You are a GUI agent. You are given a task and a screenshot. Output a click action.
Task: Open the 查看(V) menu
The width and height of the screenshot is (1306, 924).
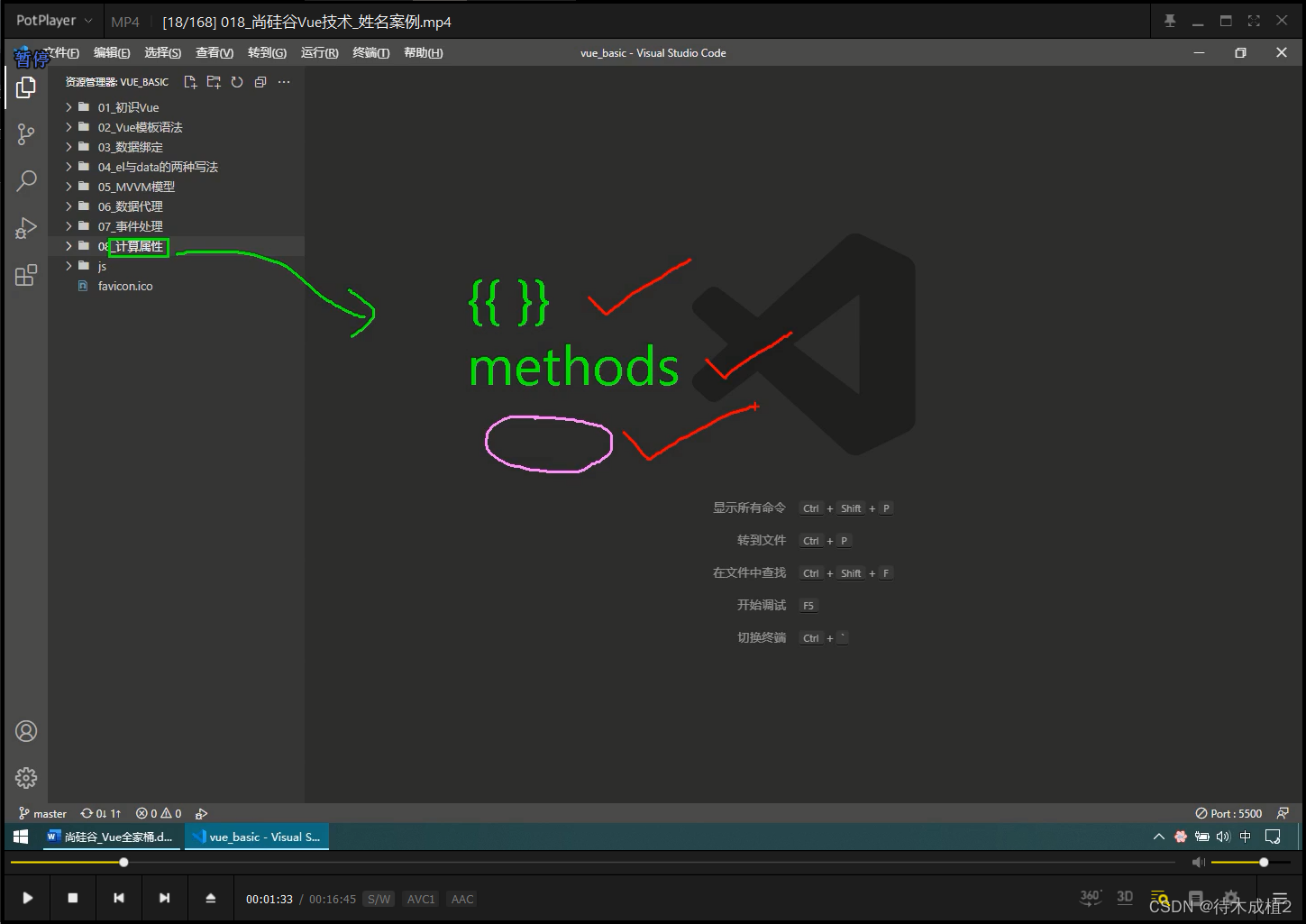(x=215, y=53)
